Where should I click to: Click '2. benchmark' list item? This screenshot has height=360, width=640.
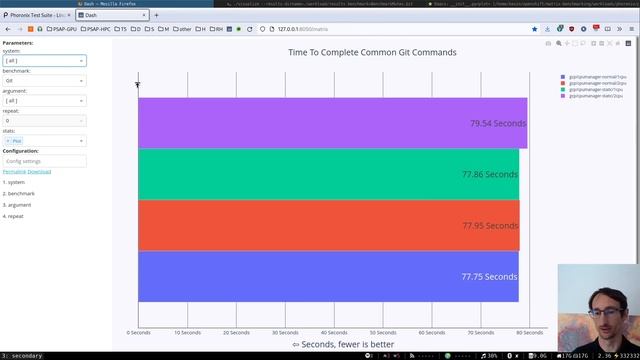(x=19, y=193)
